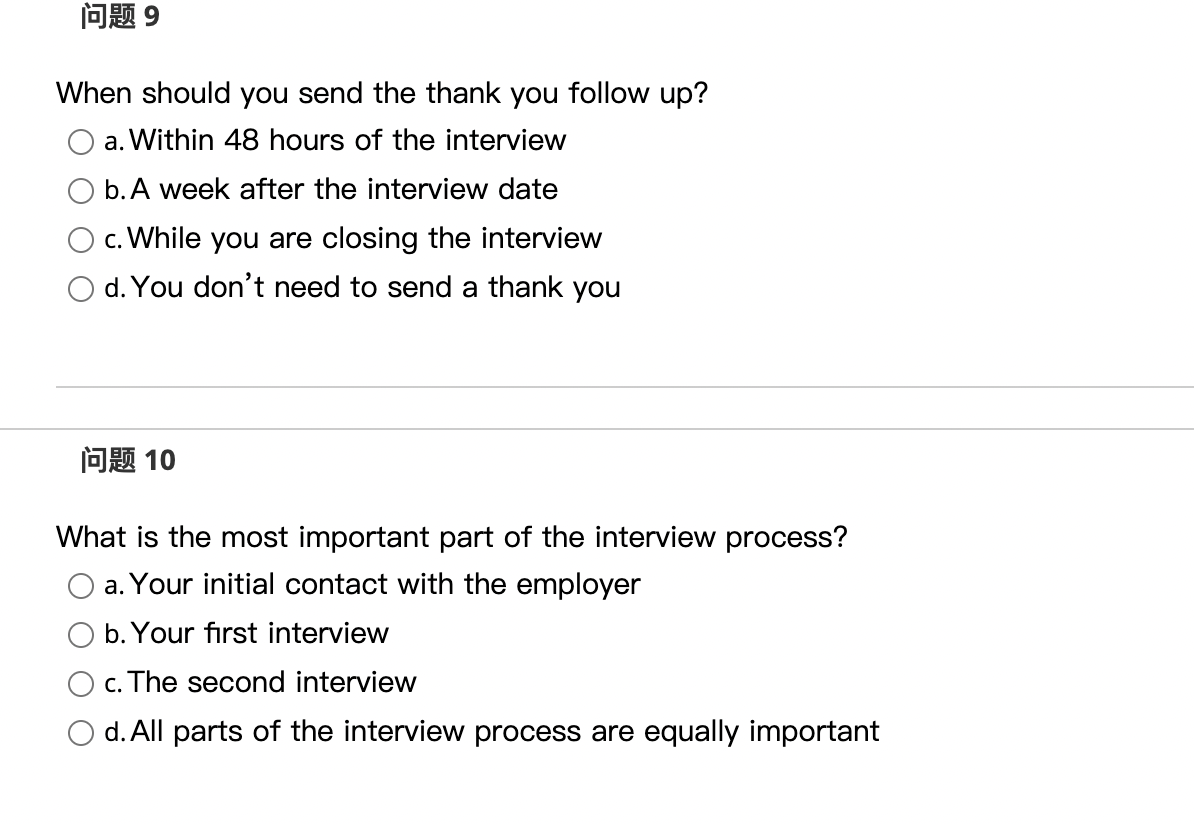Click the 'A week after the interview date' answer text
This screenshot has height=824, width=1194.
[x=344, y=189]
